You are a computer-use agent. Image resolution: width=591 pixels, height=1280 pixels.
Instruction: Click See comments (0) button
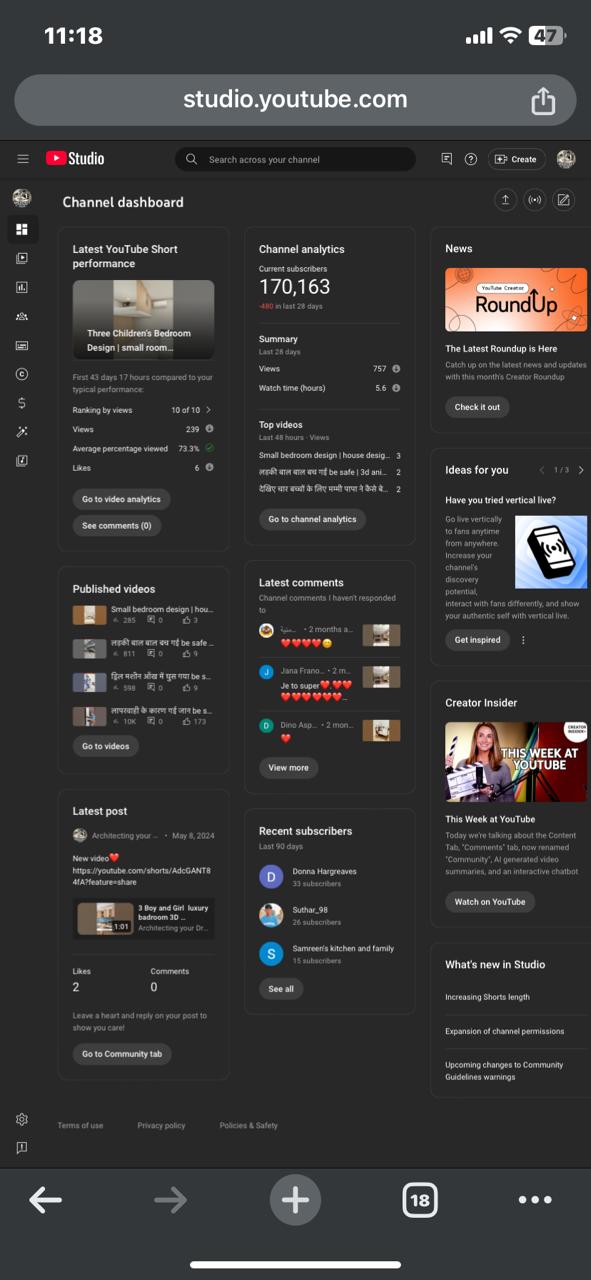pyautogui.click(x=117, y=525)
